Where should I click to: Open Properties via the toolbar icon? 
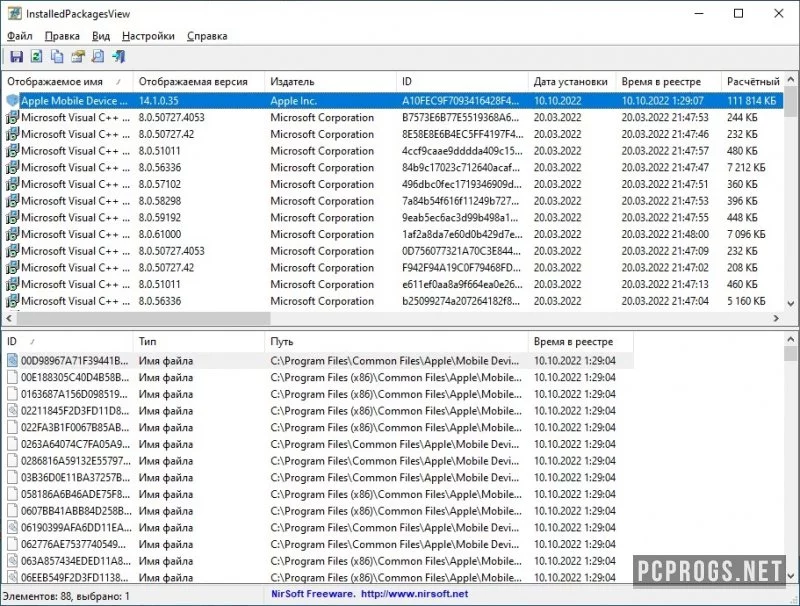[x=78, y=57]
